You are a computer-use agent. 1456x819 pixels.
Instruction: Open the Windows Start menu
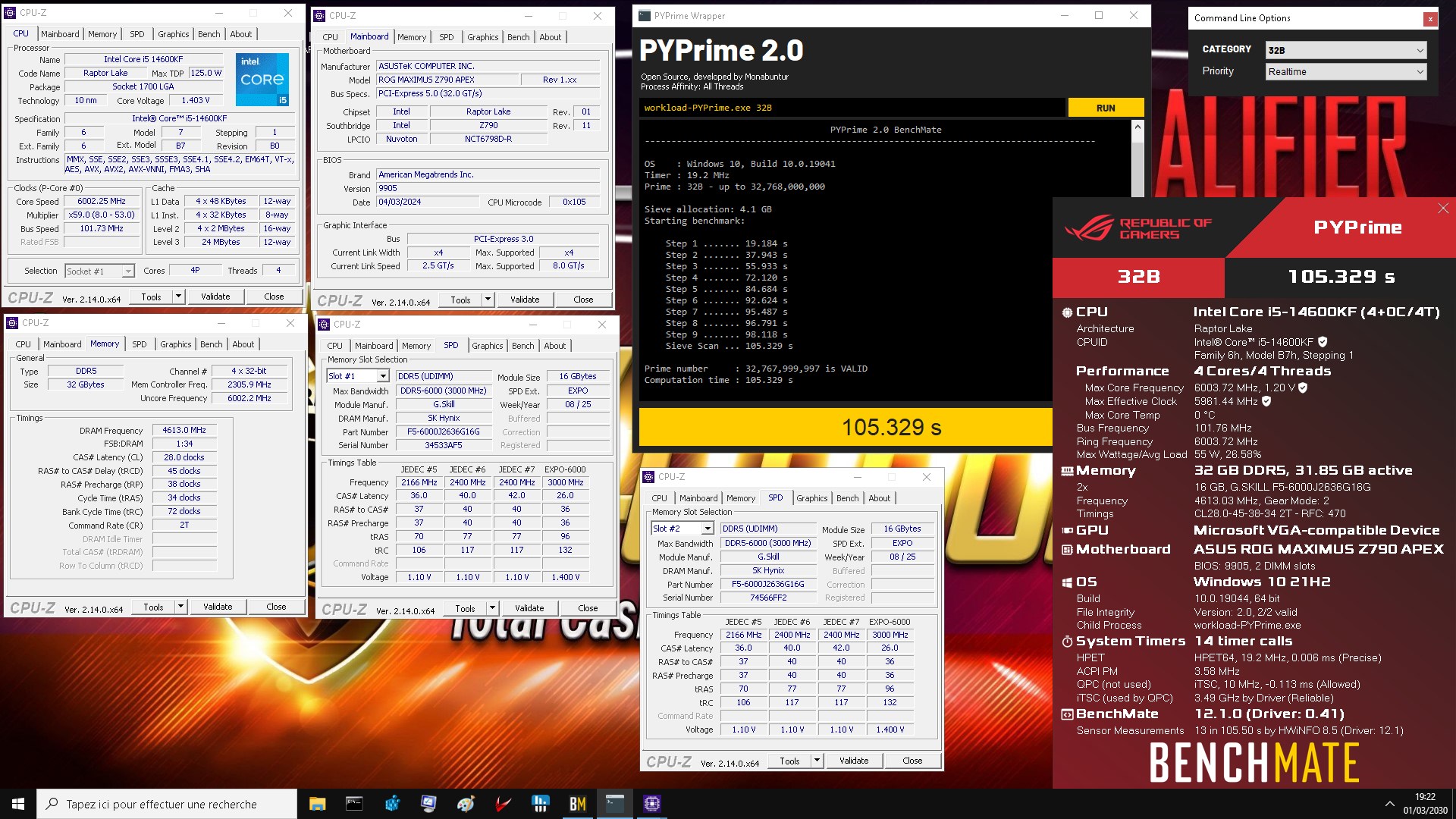click(18, 804)
